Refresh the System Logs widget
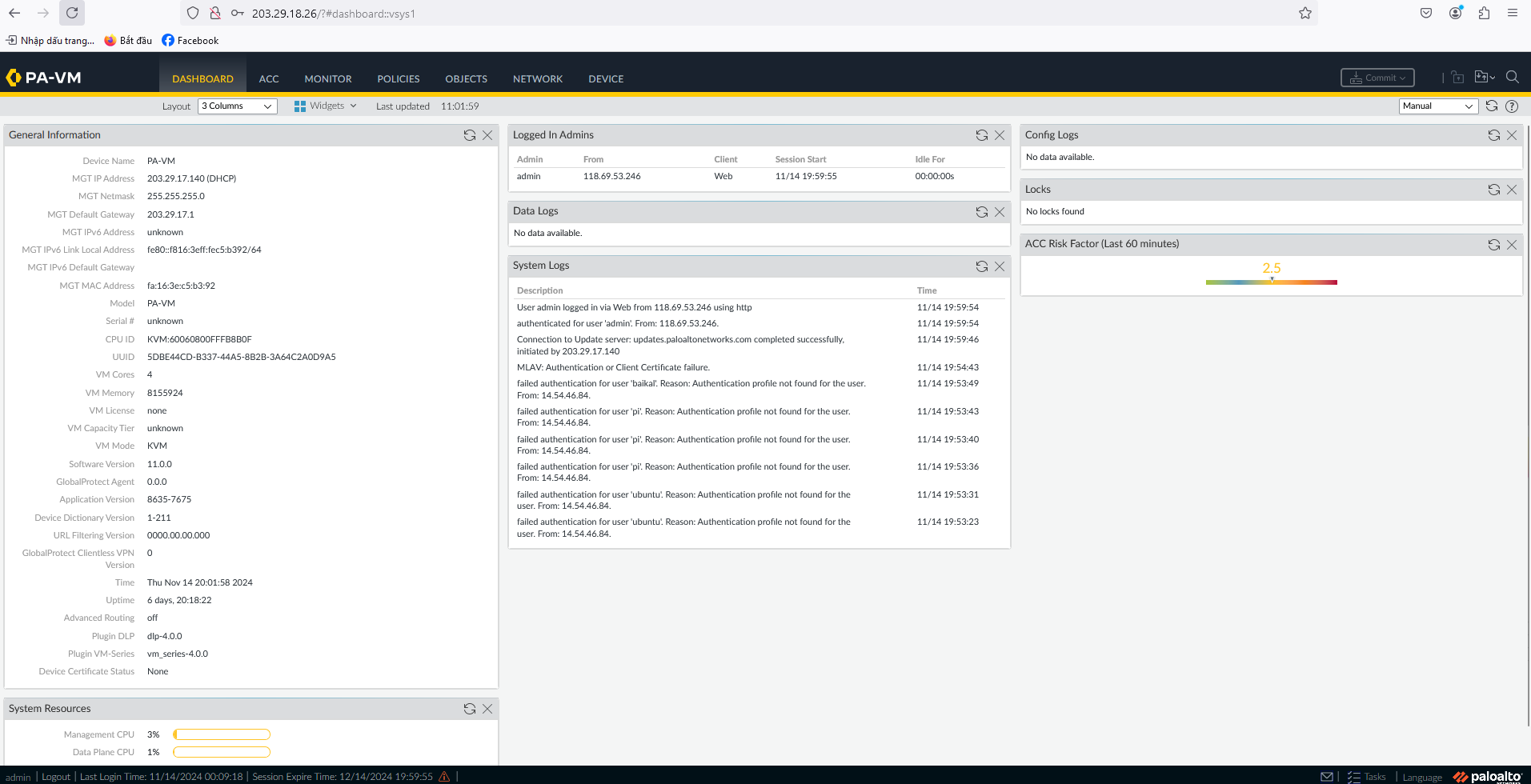Viewport: 1531px width, 784px height. pyautogui.click(x=982, y=266)
